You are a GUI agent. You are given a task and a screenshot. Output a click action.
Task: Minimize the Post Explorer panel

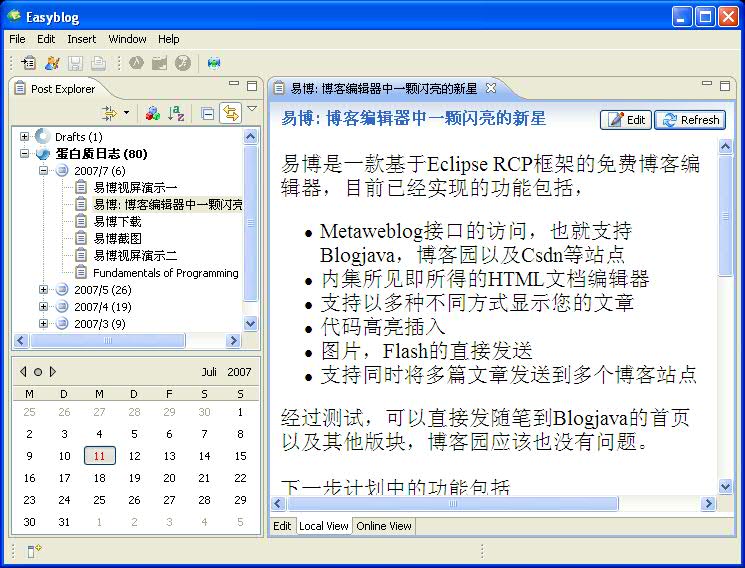click(234, 84)
